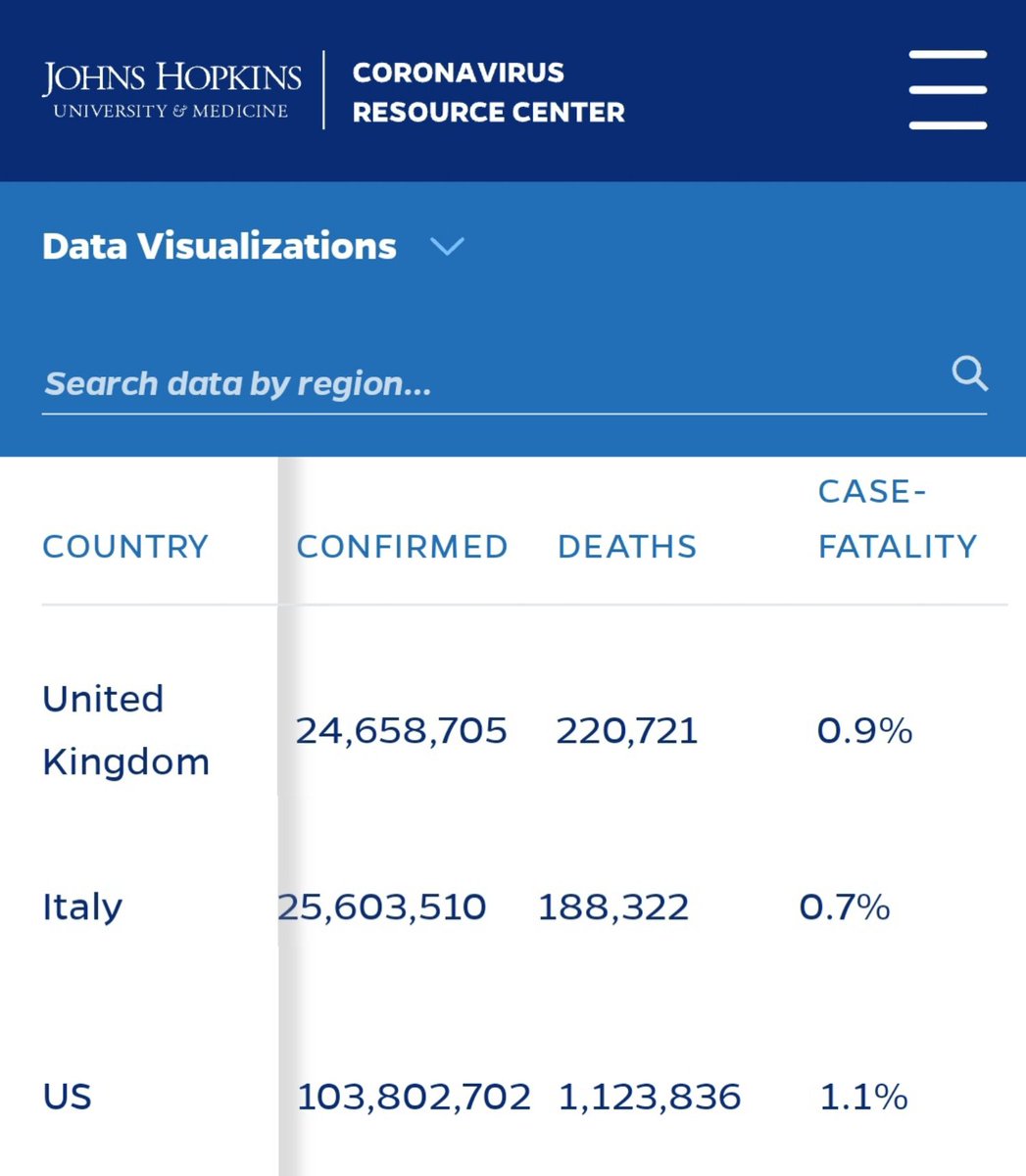Viewport: 1026px width, 1176px height.
Task: Click deaths value 1,123,836
Action: [650, 1096]
